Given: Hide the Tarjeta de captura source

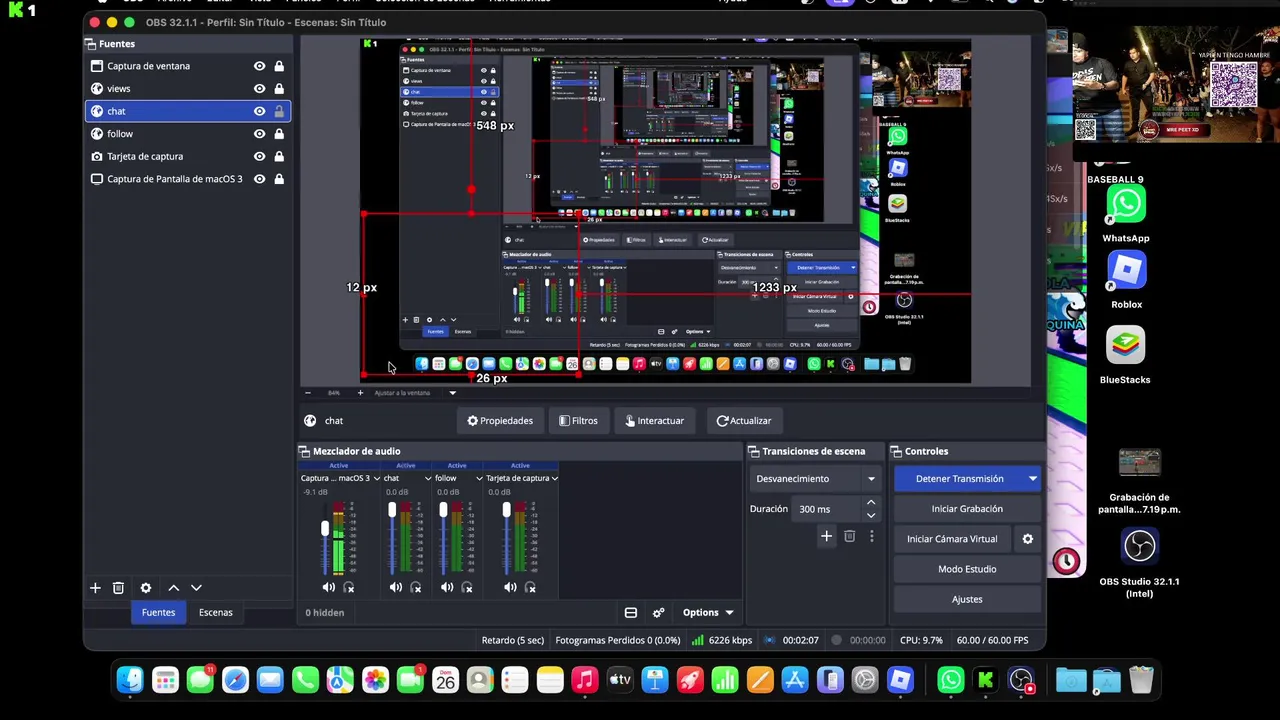Looking at the screenshot, I should [259, 156].
